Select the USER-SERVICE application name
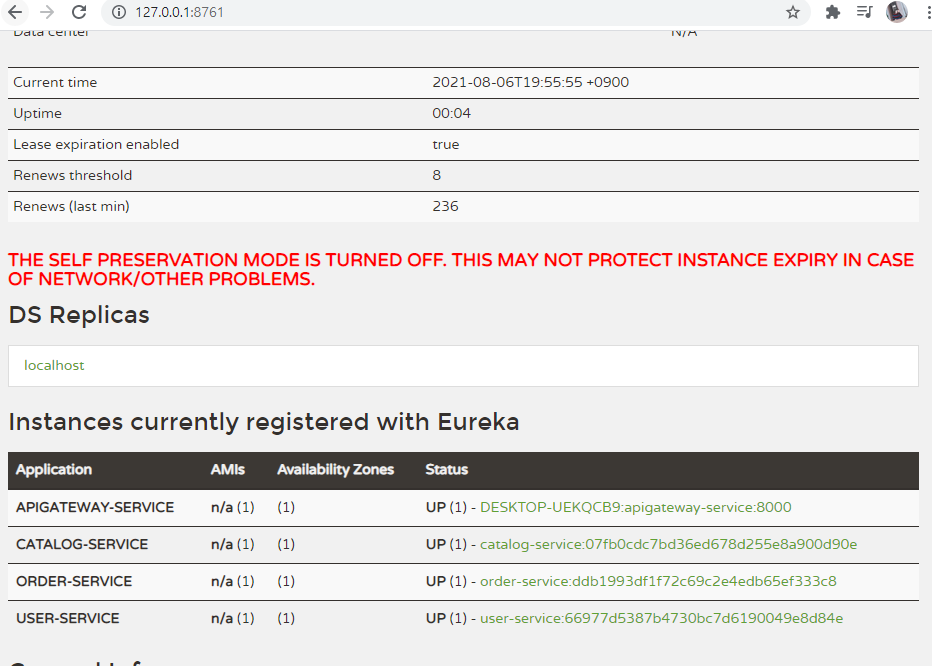 click(68, 618)
